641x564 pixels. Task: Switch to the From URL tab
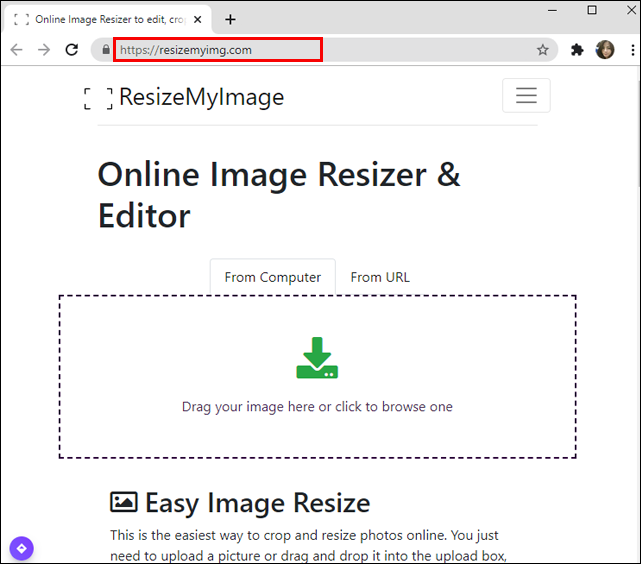tap(380, 277)
